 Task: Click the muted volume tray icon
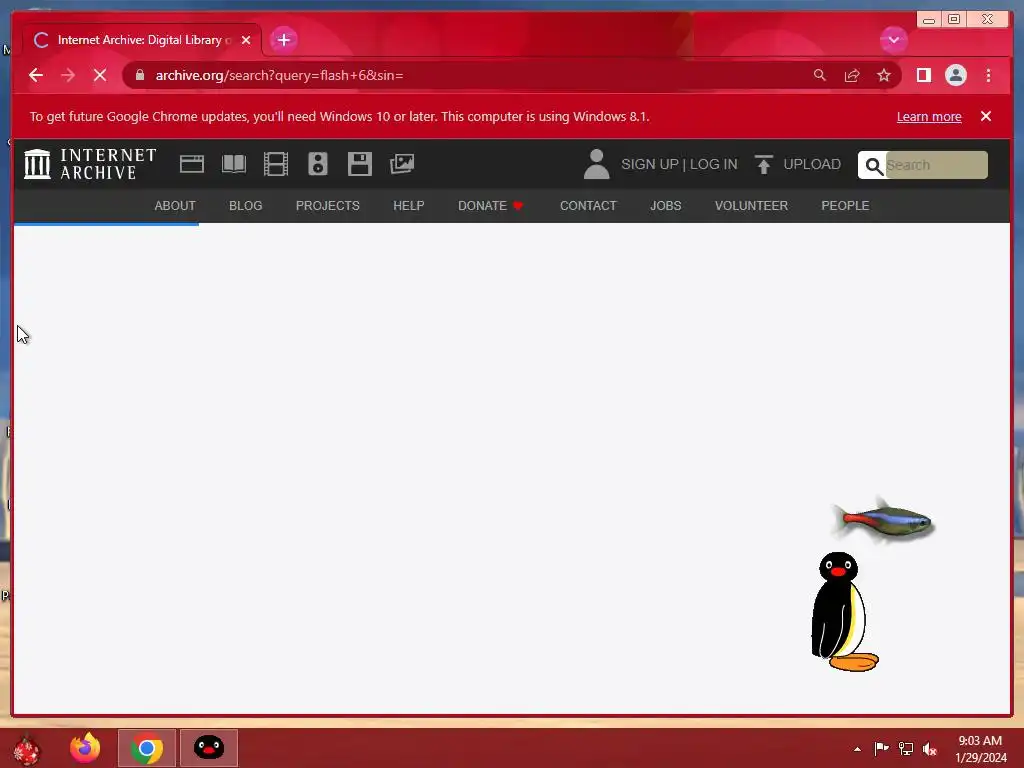pos(930,749)
